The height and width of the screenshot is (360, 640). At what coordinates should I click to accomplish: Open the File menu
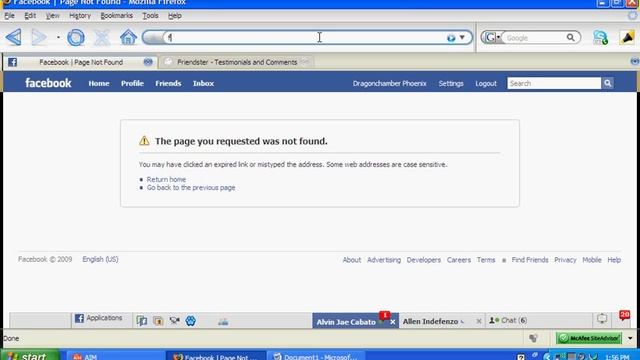click(9, 16)
